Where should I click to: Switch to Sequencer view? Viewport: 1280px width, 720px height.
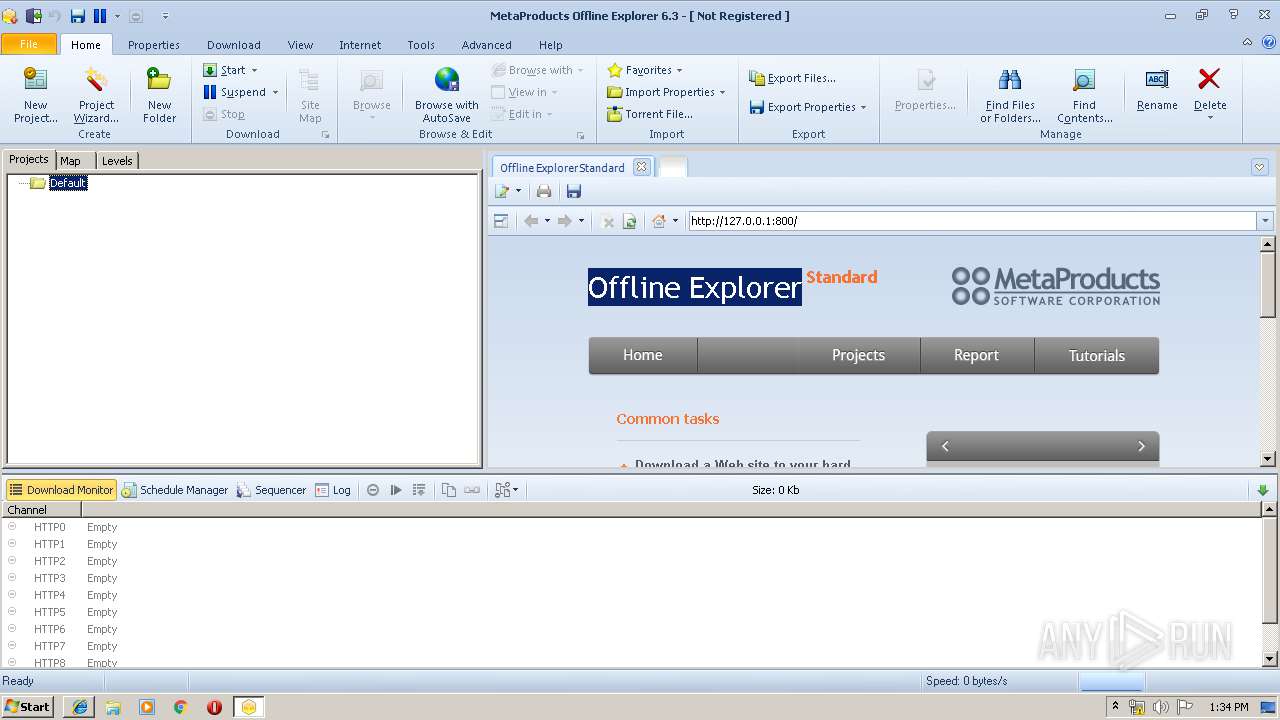coord(271,490)
